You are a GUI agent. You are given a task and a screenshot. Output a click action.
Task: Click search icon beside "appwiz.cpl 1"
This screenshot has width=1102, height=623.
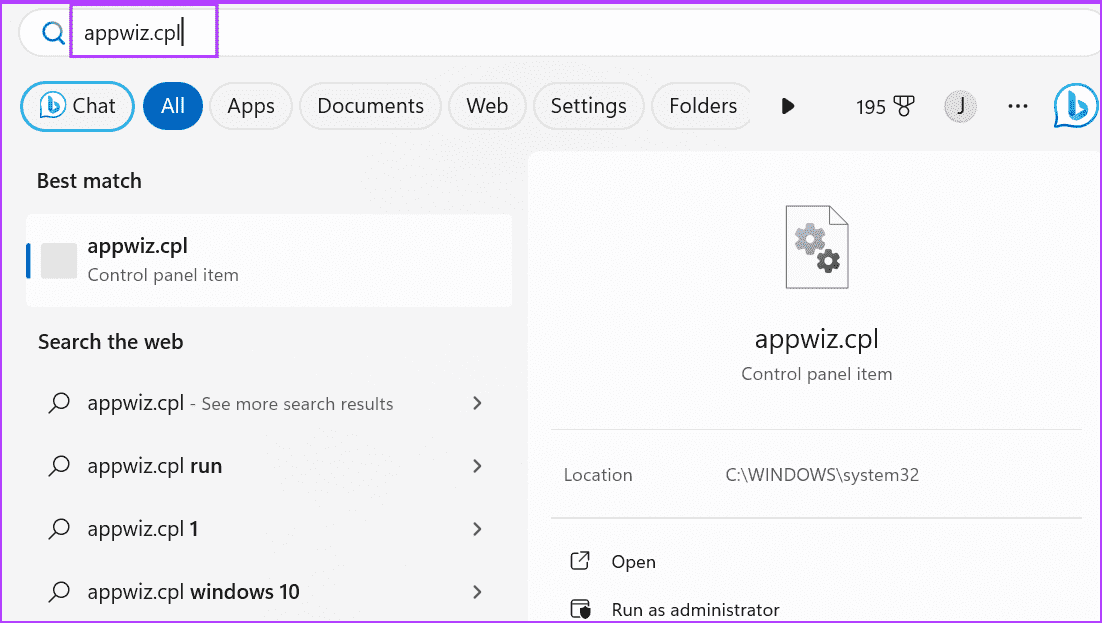[x=59, y=529]
